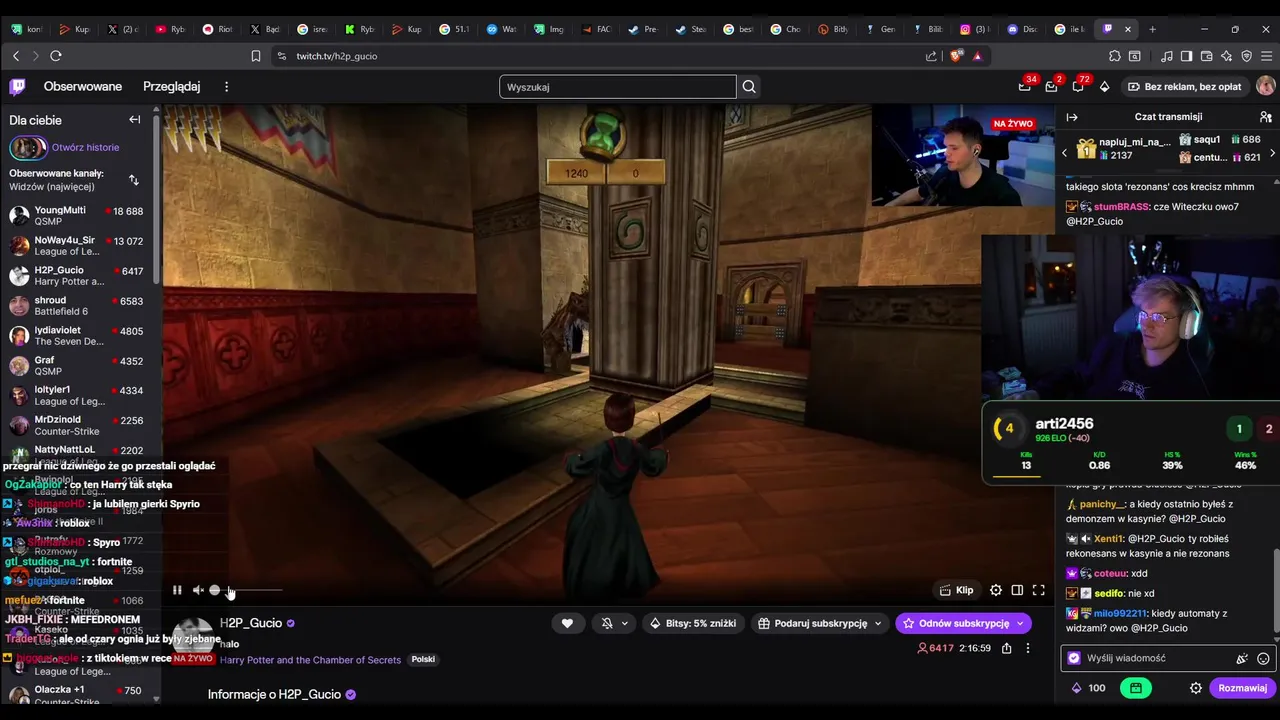The width and height of the screenshot is (1280, 720).
Task: Click the Wyszukaj search field
Action: click(618, 87)
